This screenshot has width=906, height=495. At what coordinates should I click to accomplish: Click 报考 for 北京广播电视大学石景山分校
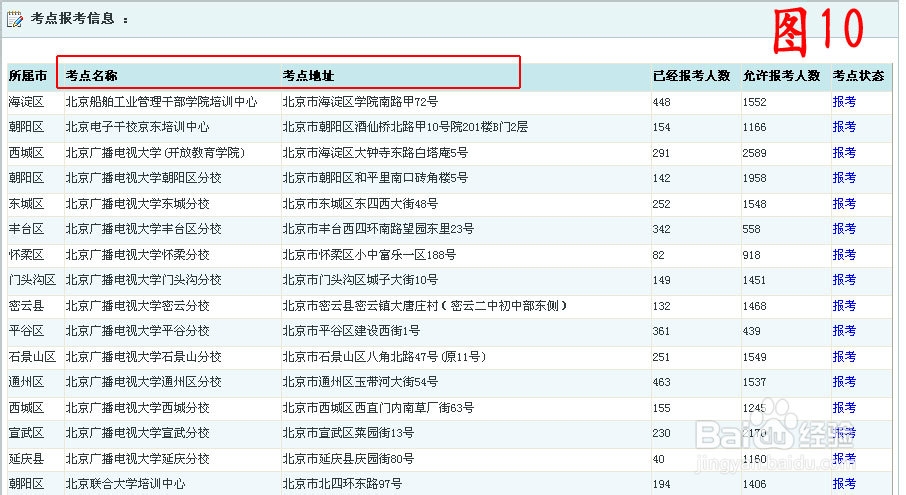[844, 356]
